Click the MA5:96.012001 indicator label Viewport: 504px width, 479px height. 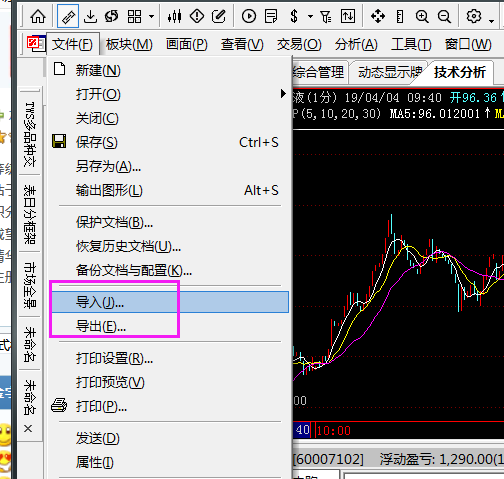tap(435, 114)
